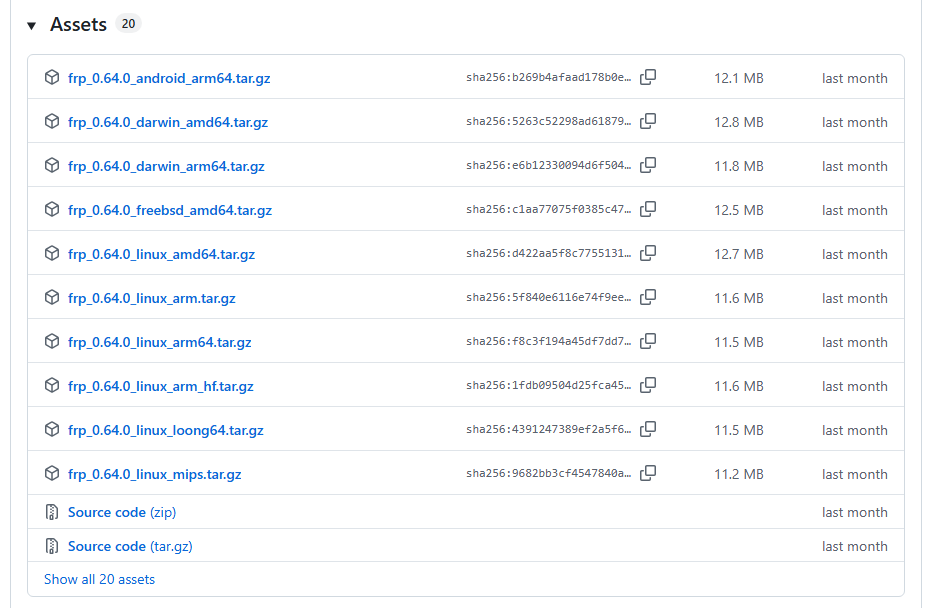Copy checksum of freebsd_amd64 tarball
The image size is (940, 608).
tap(648, 209)
